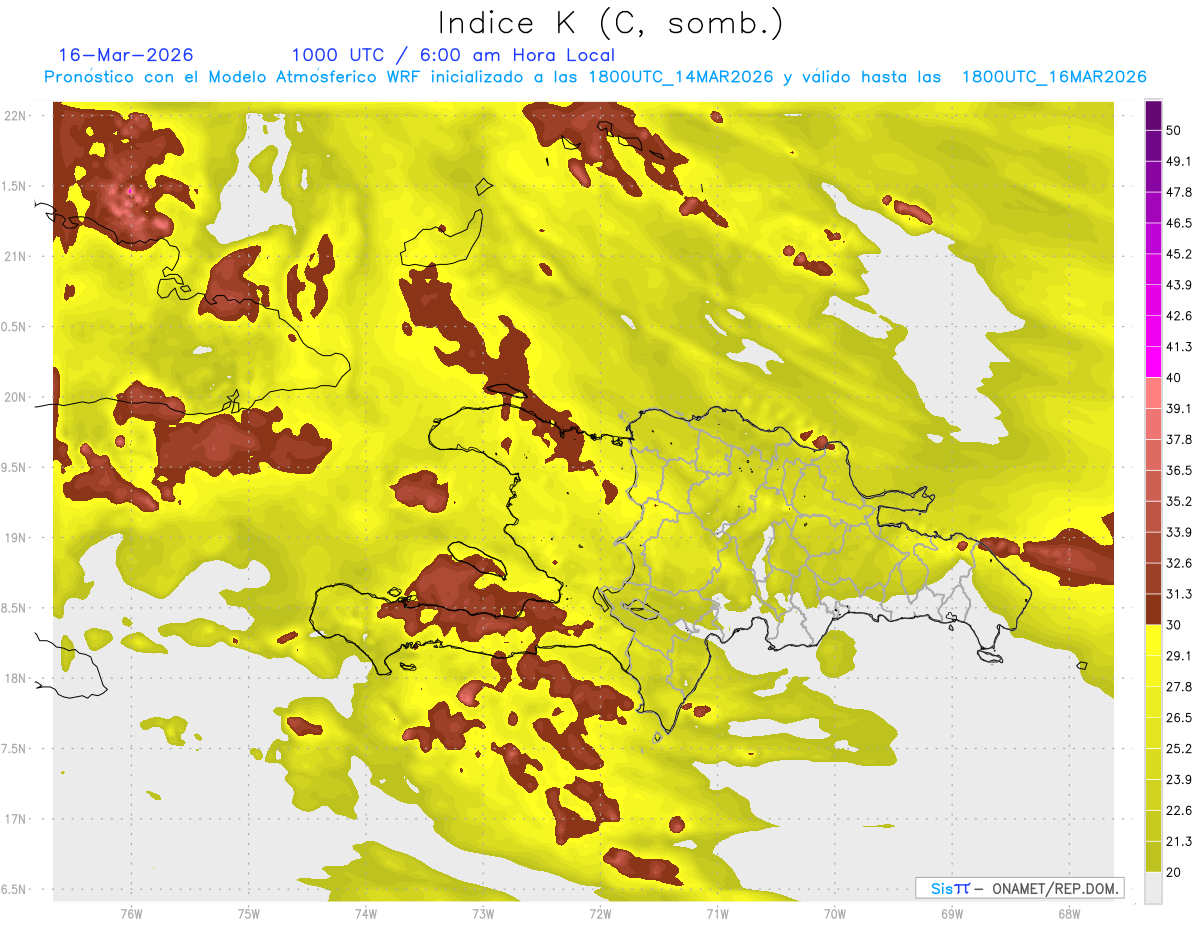
Task: Click the colorbar value 42.6
Action: point(1179,316)
